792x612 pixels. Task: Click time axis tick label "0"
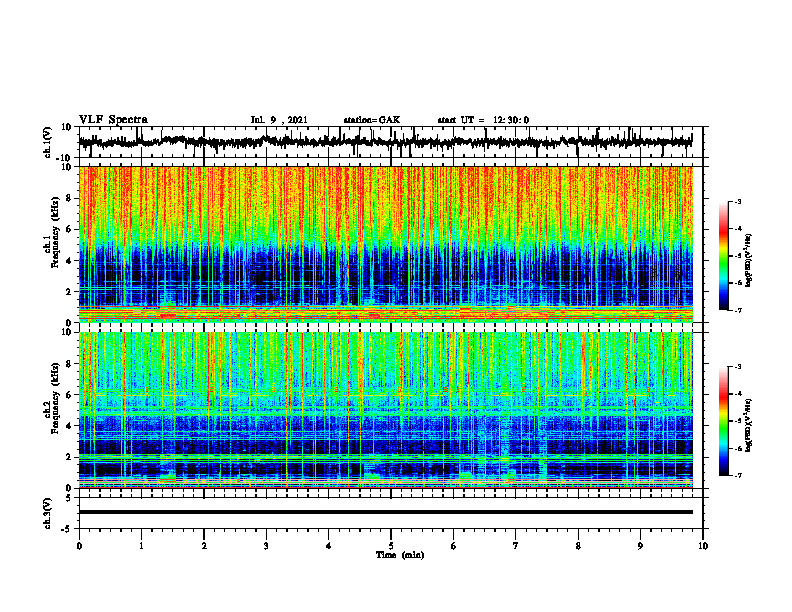(79, 546)
